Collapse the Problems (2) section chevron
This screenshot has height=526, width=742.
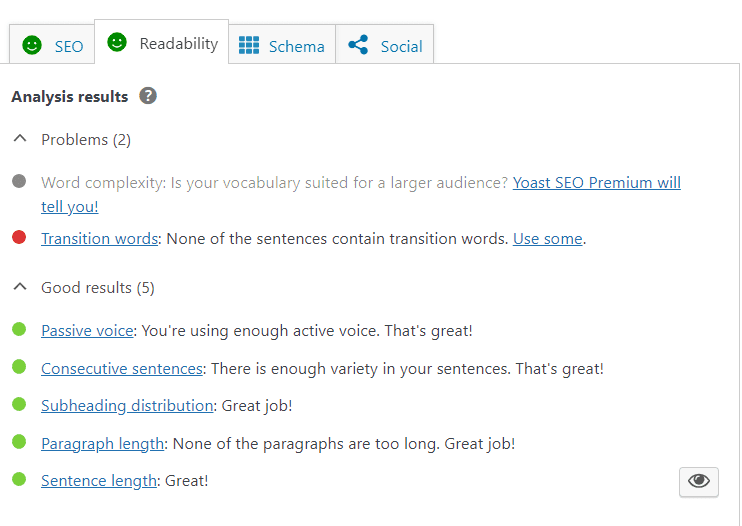pos(20,139)
